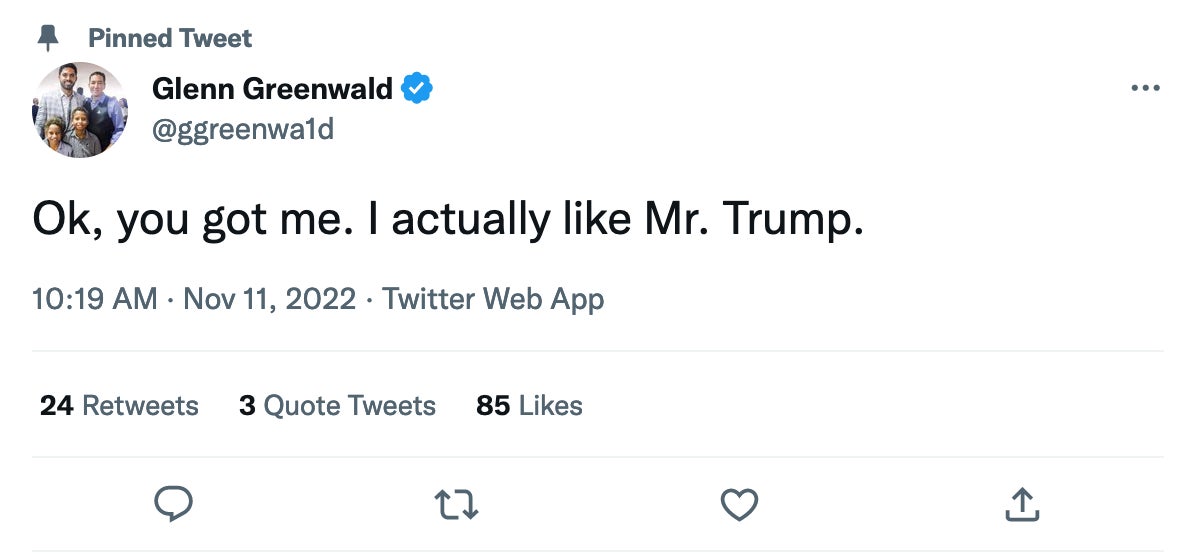The width and height of the screenshot is (1190, 558).
Task: View the 24 Retweets list
Action: coord(119,405)
